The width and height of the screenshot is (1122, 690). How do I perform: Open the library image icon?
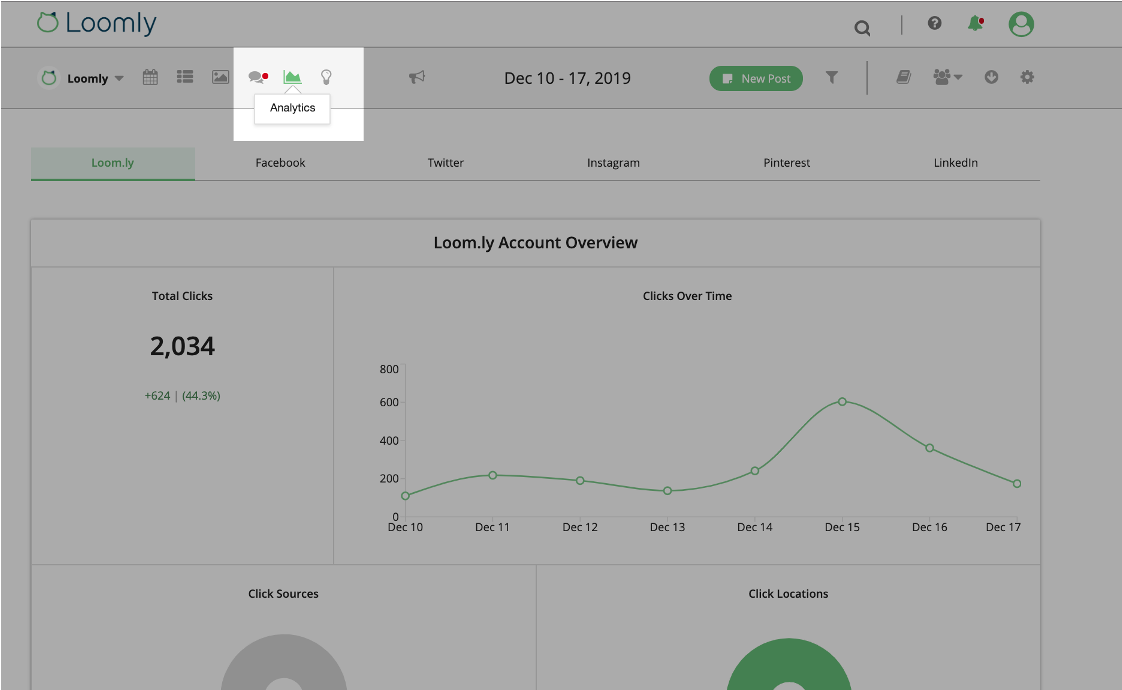pos(220,77)
